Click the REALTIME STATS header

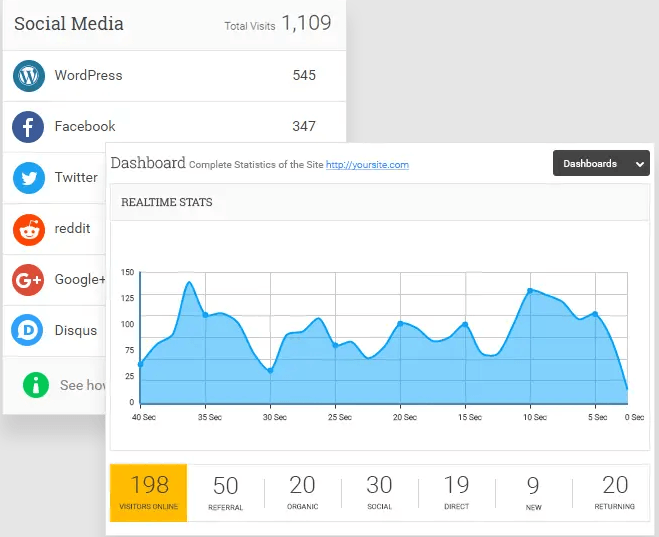coord(167,202)
